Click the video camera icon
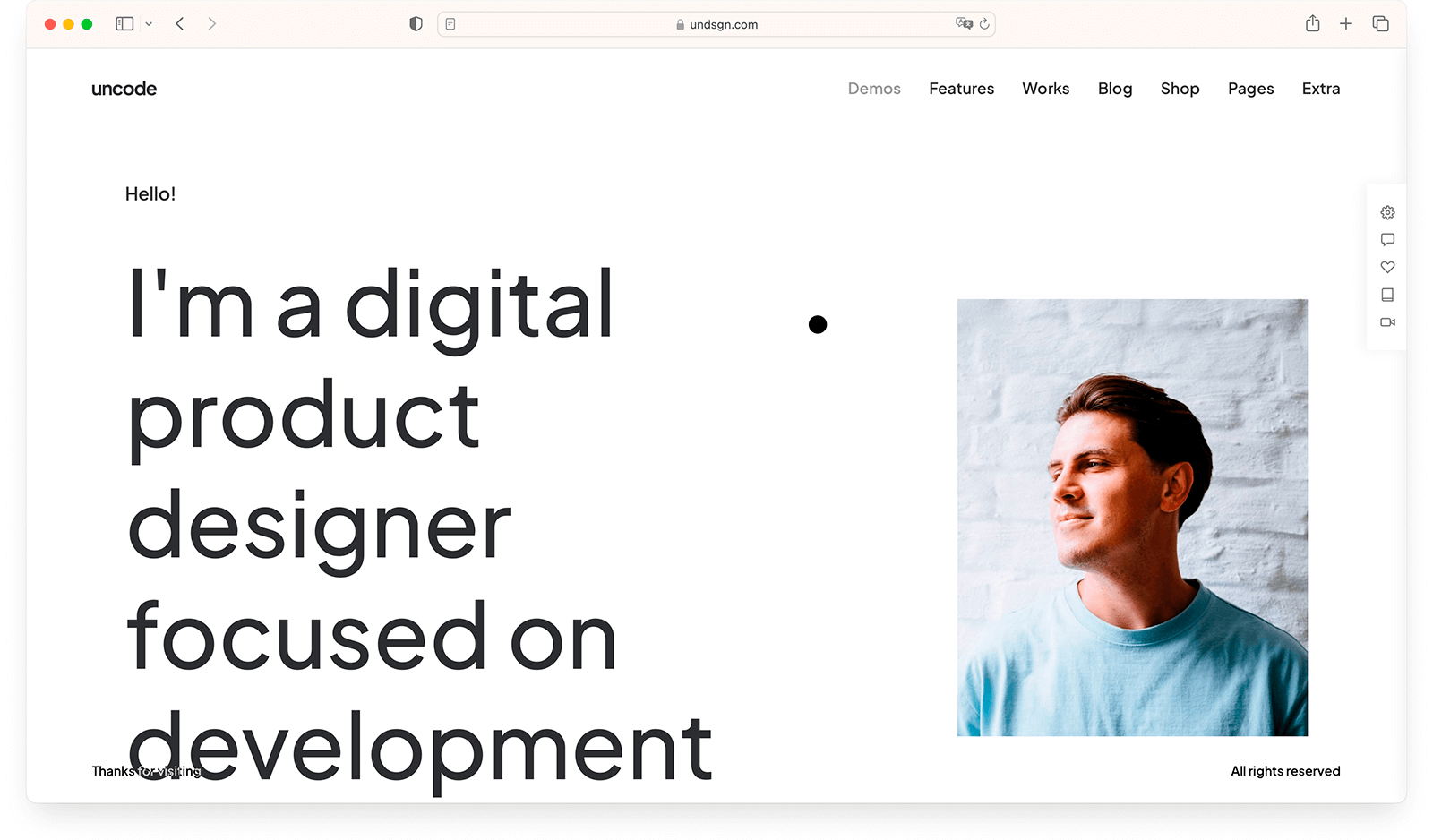 pyautogui.click(x=1387, y=322)
